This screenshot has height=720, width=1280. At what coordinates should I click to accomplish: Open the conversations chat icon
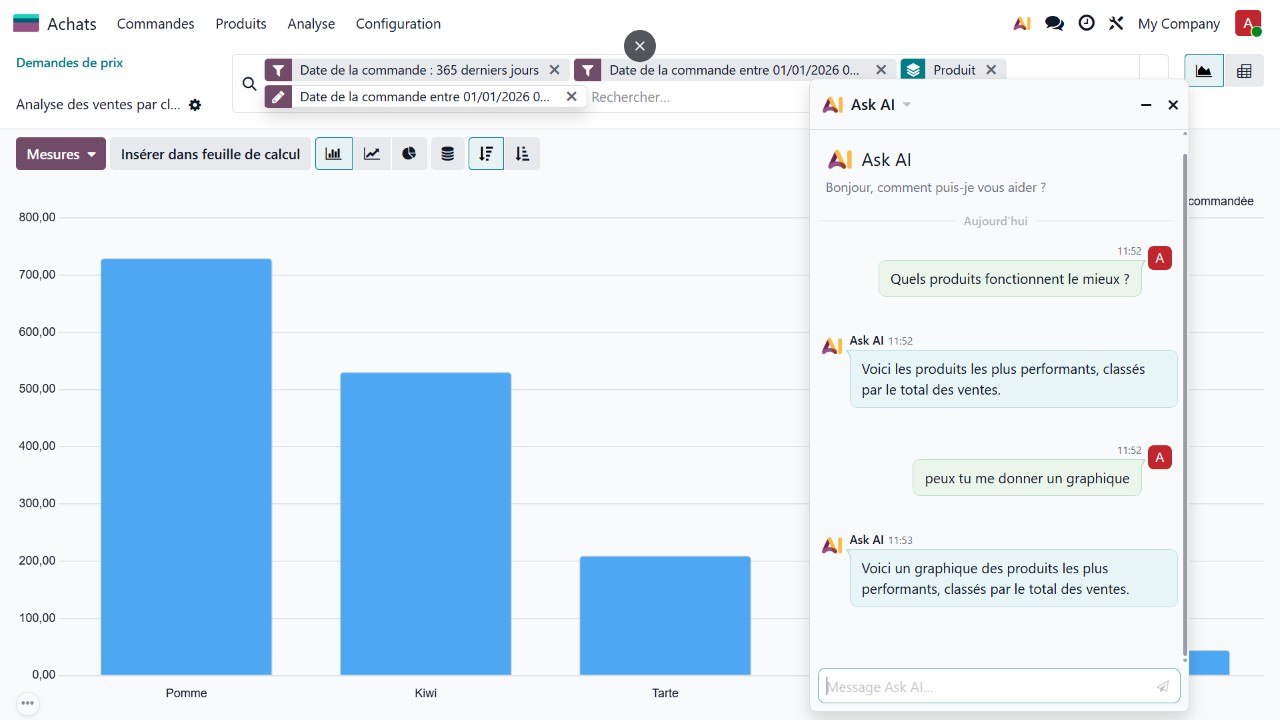[1054, 24]
